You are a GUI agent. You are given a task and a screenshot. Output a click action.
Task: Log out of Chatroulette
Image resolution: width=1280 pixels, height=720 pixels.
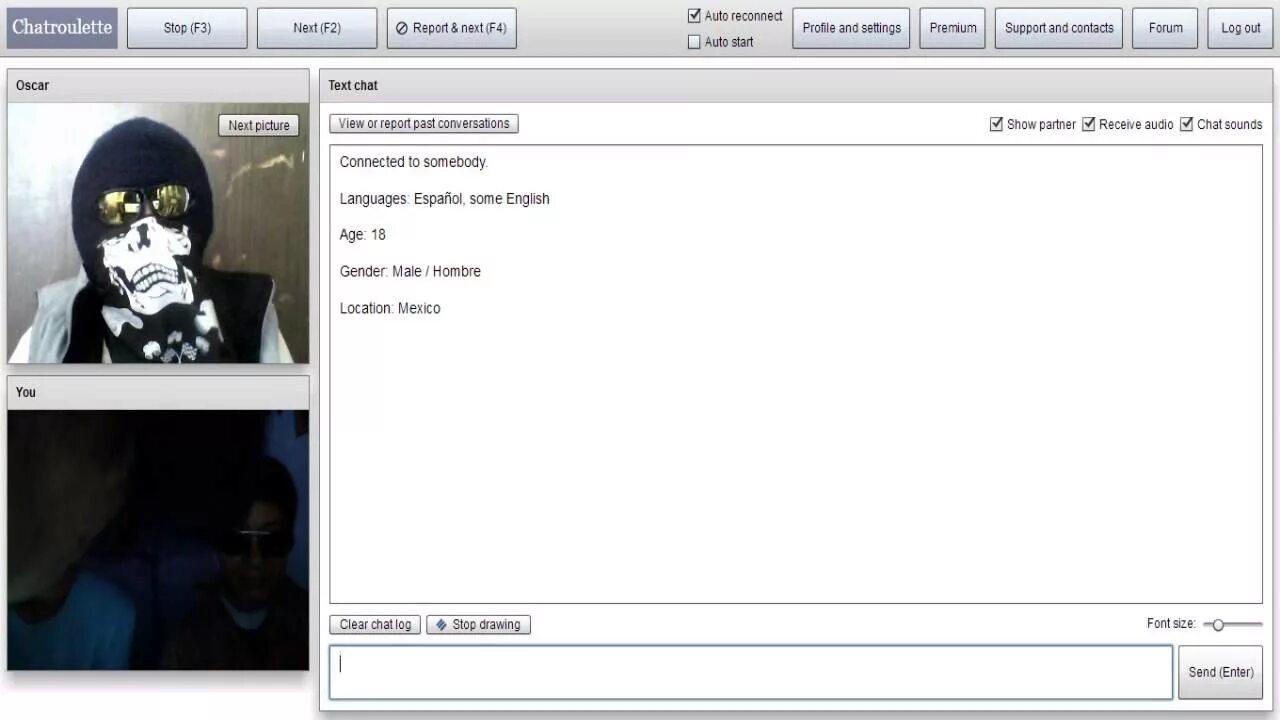(1241, 28)
